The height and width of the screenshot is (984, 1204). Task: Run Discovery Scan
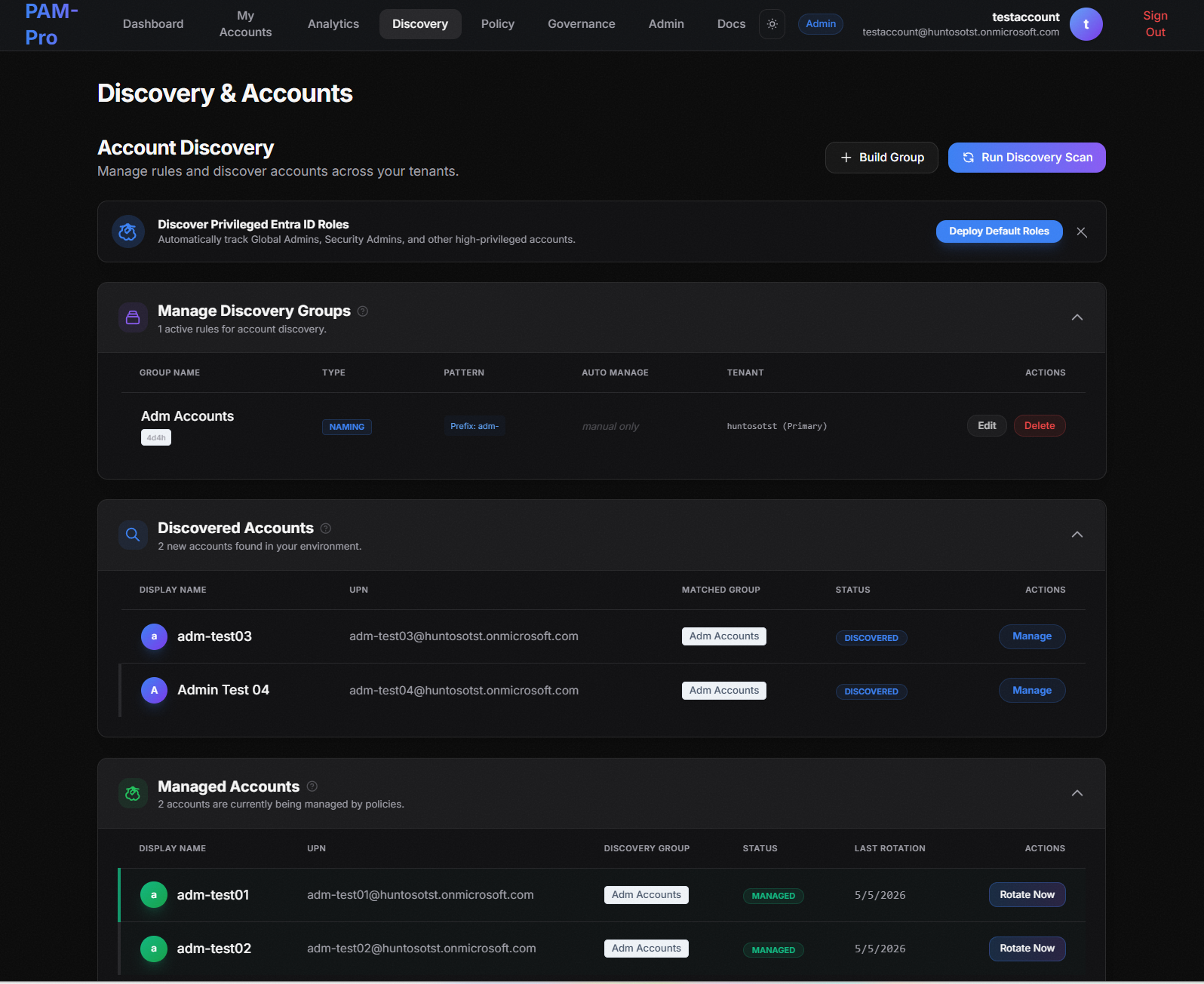[x=1027, y=158]
